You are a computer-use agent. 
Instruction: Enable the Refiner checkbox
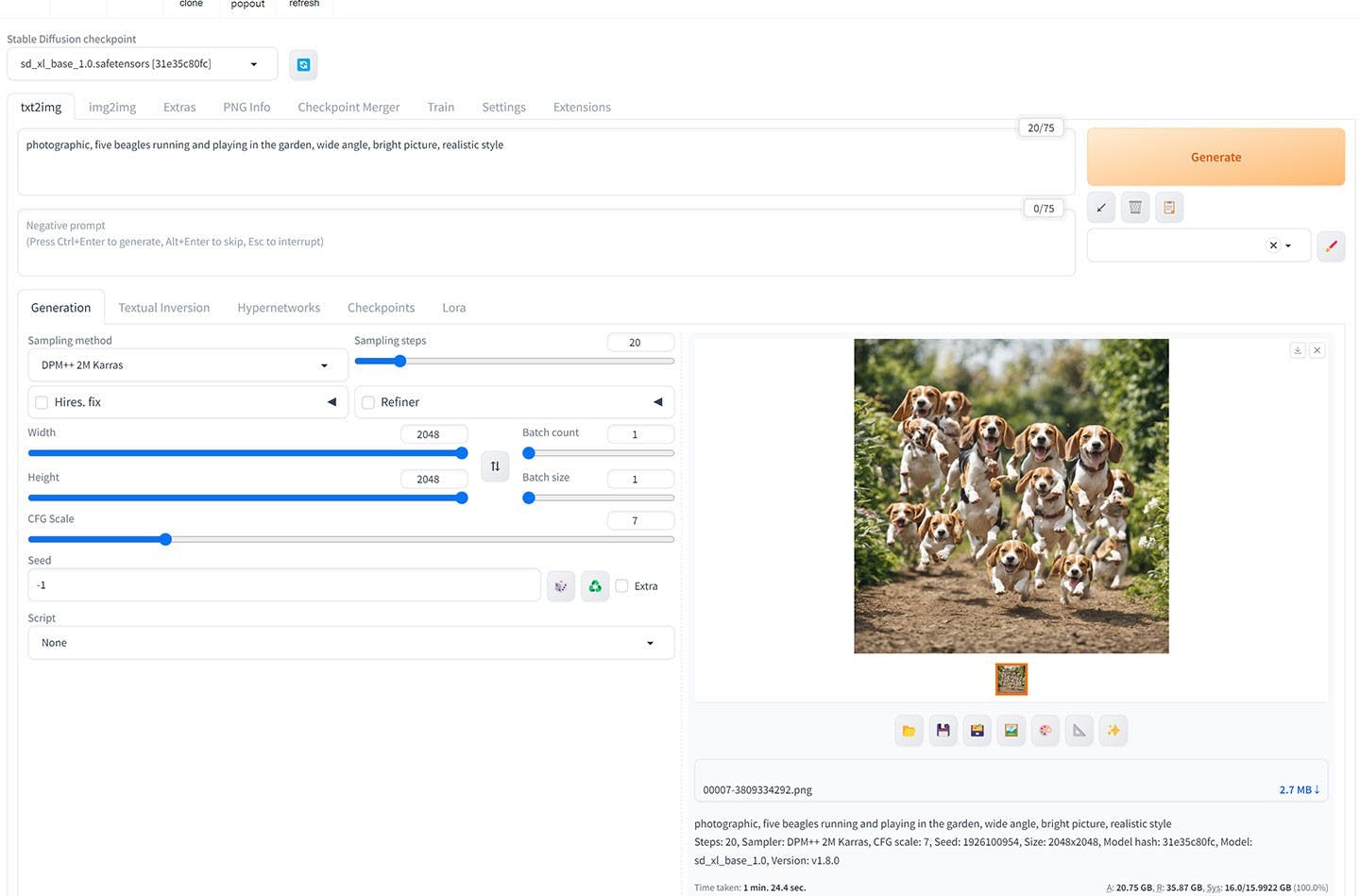[368, 402]
